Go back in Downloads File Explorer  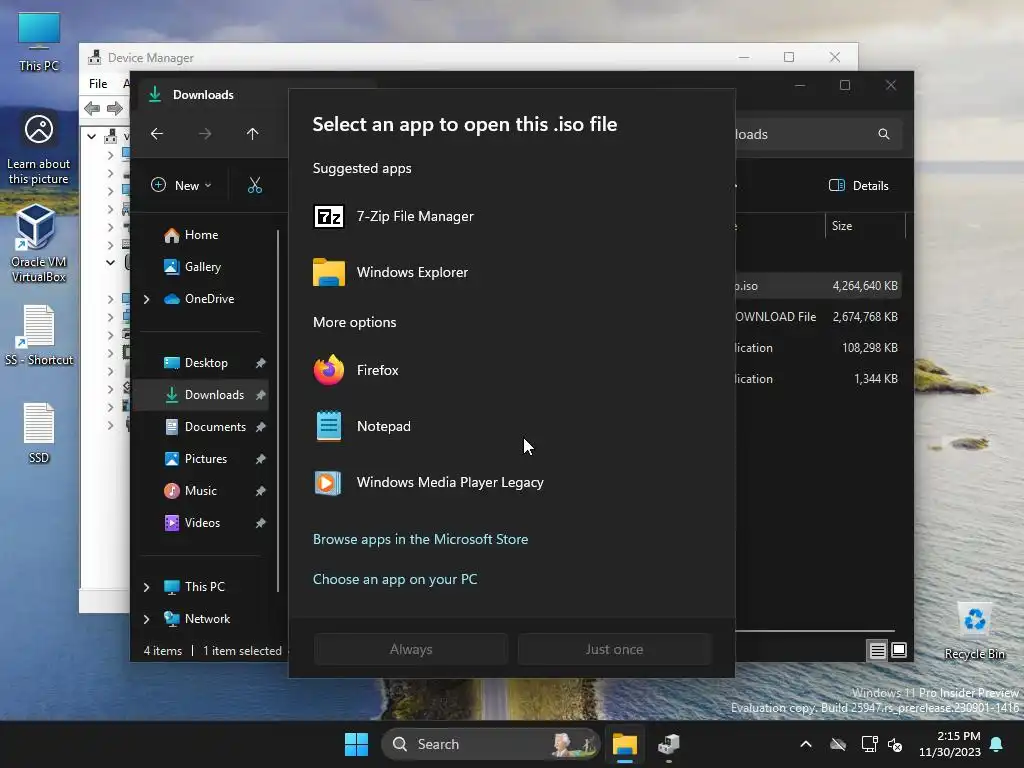tap(157, 134)
